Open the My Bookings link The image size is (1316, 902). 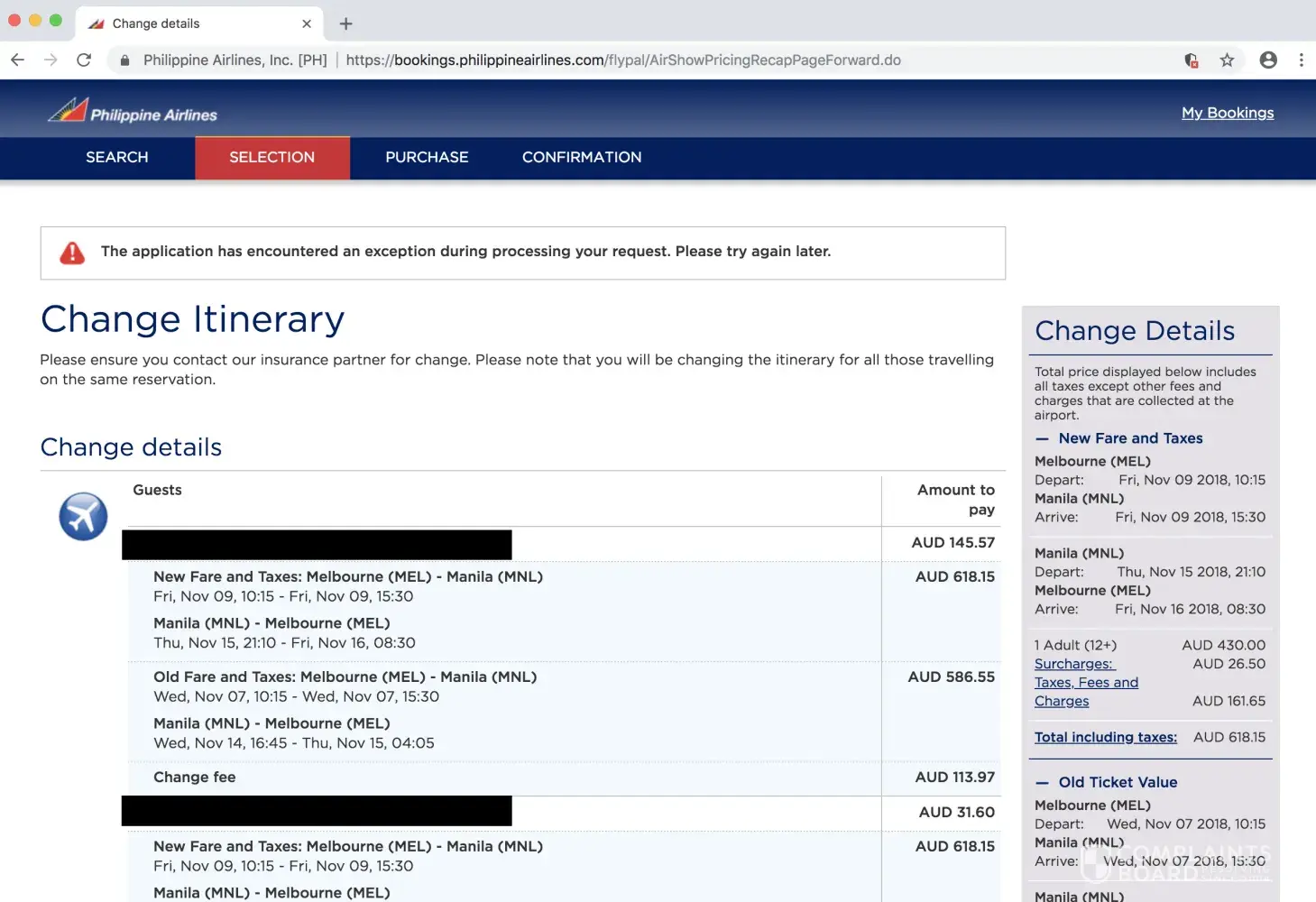tap(1228, 113)
